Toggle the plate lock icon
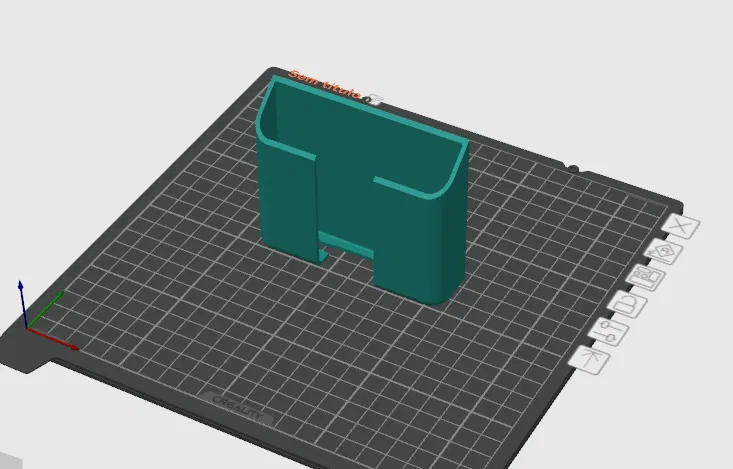Viewport: 733px width, 469px height. pos(627,304)
